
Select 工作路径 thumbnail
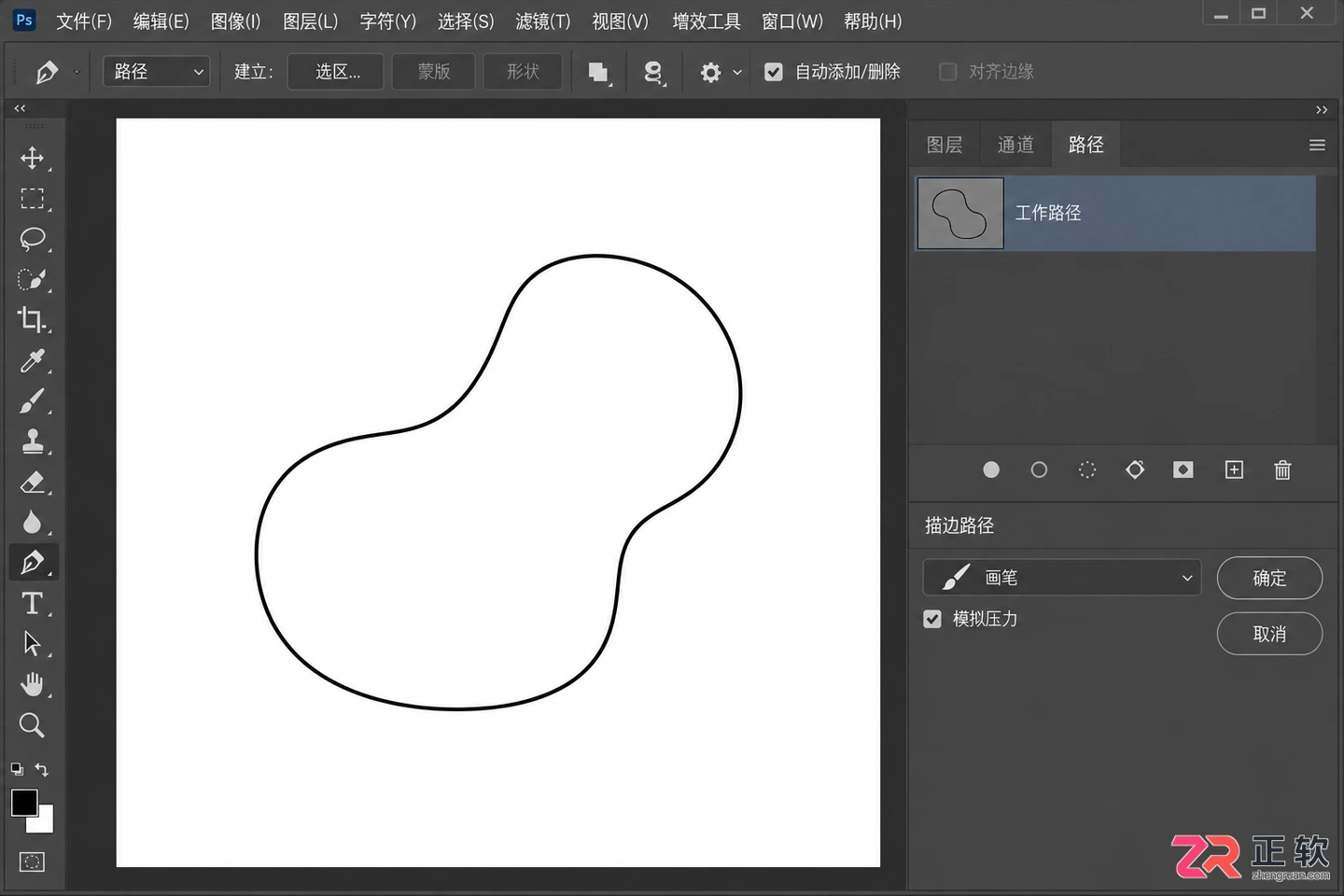click(x=960, y=213)
